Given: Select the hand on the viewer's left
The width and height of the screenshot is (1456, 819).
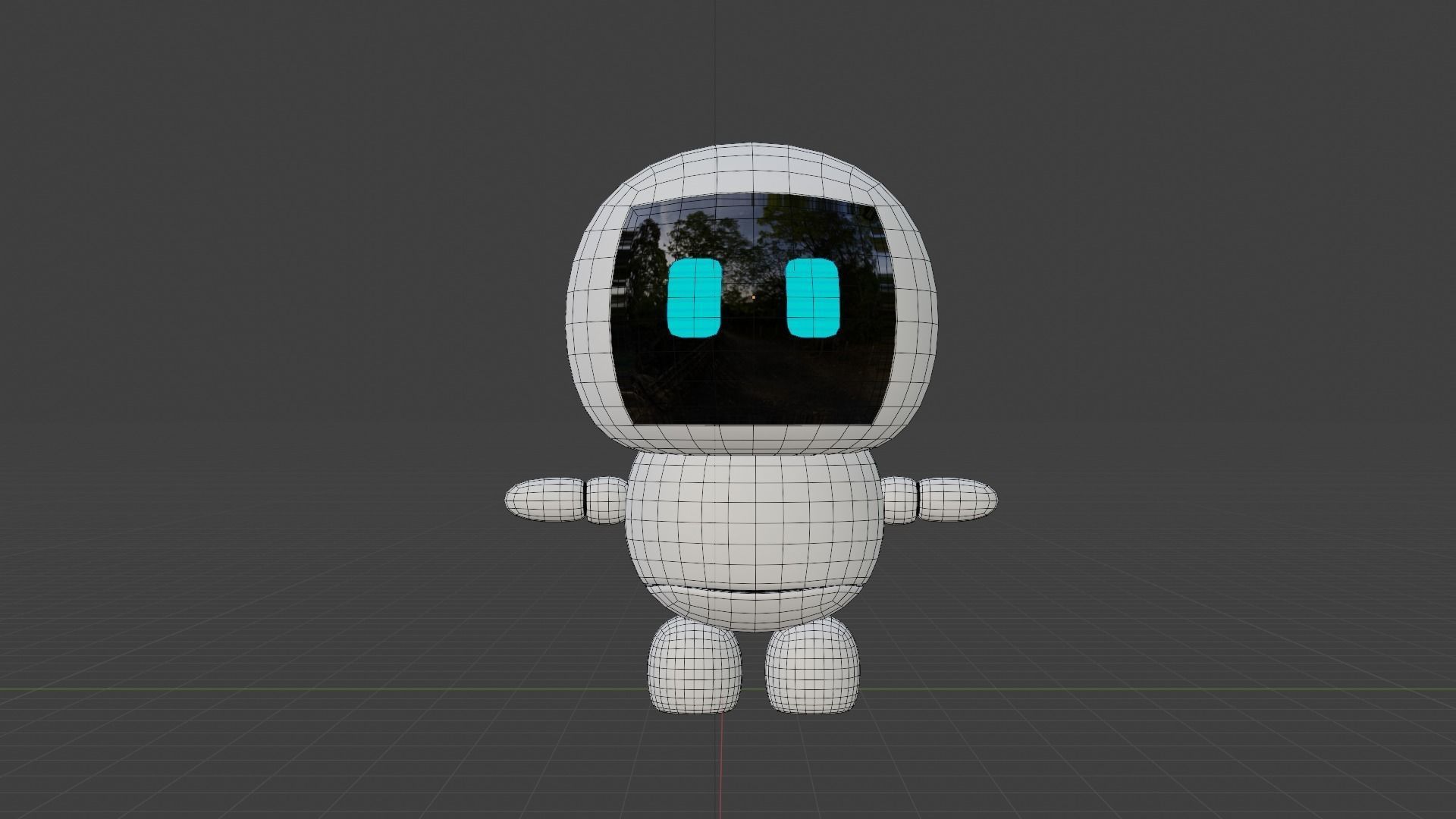Looking at the screenshot, I should (546, 499).
